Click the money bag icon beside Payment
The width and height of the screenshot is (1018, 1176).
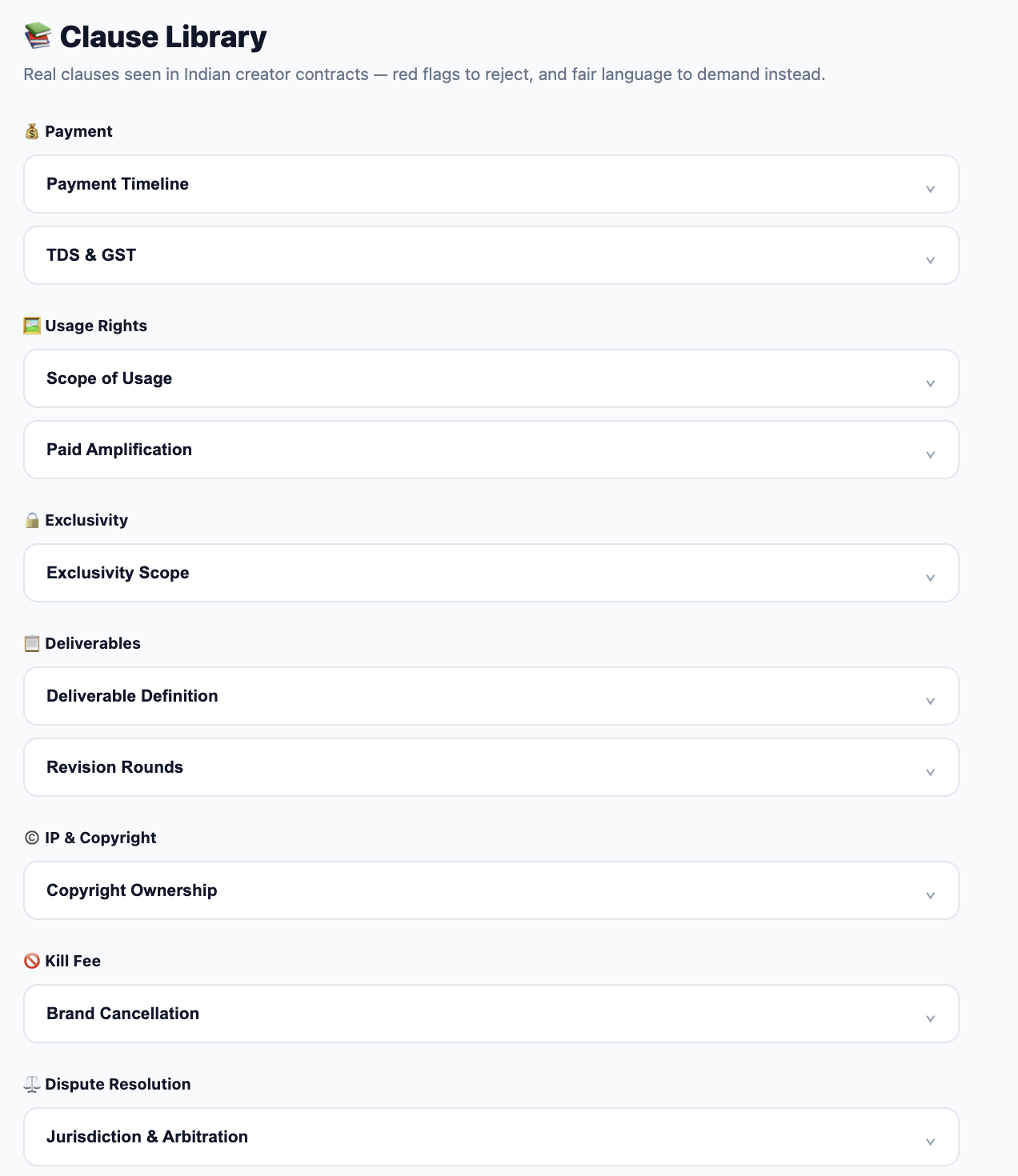pos(31,130)
